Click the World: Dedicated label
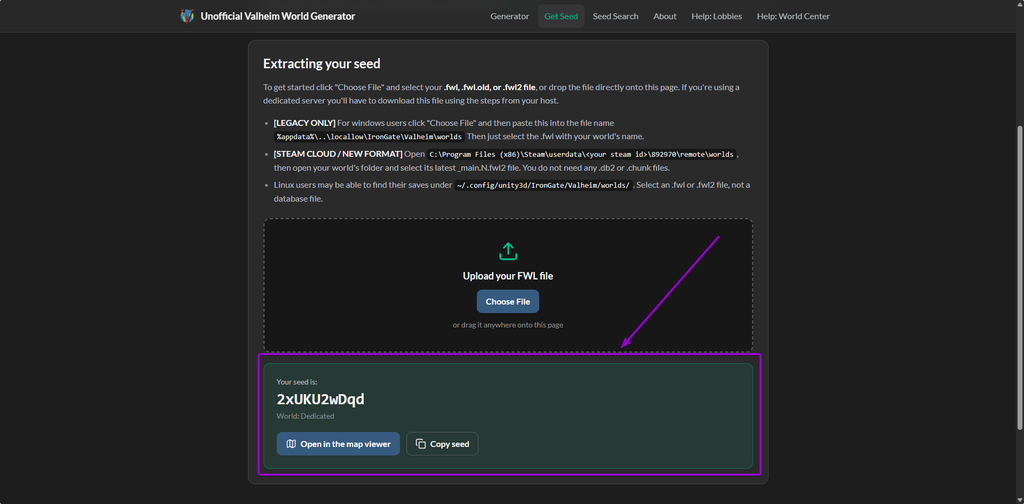The height and width of the screenshot is (504, 1024). (x=306, y=416)
